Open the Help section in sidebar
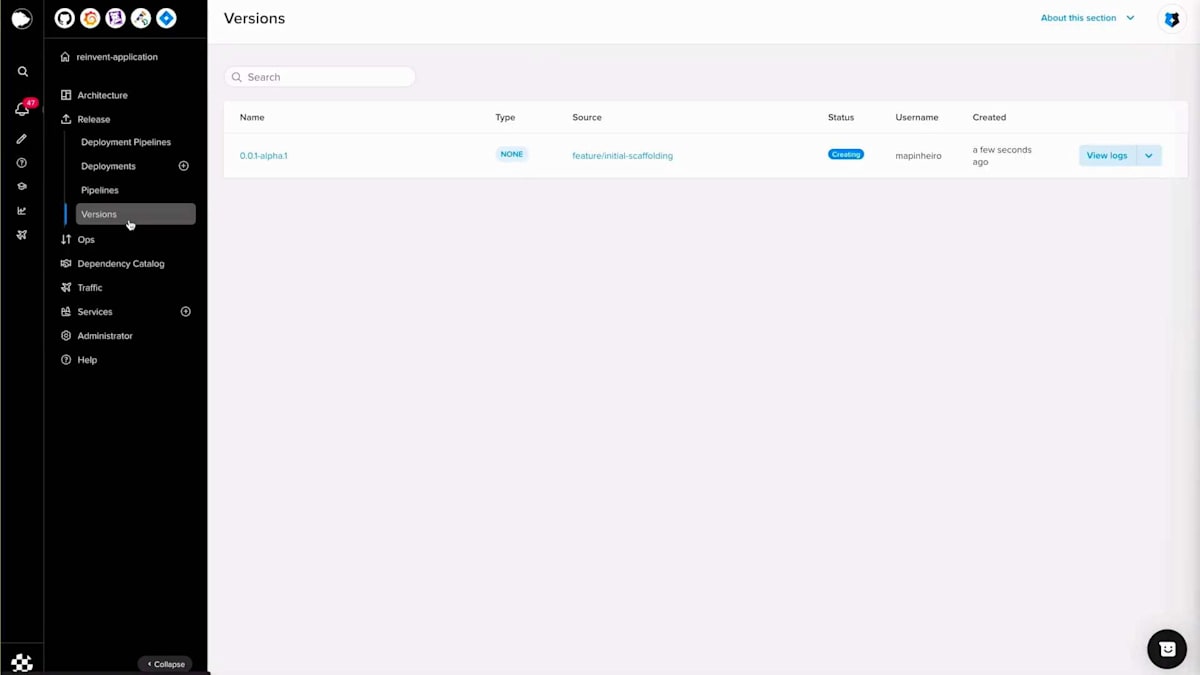1200x675 pixels. [x=79, y=360]
